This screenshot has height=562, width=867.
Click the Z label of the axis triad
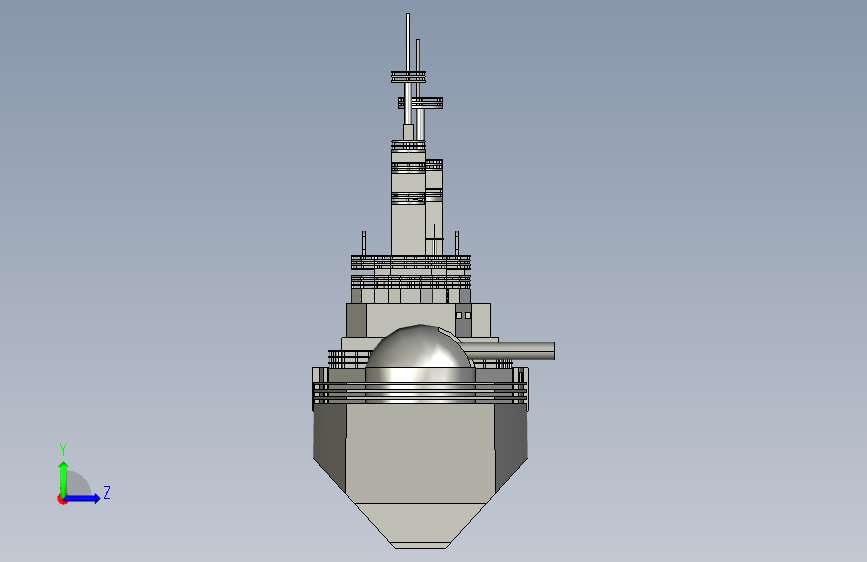107,492
